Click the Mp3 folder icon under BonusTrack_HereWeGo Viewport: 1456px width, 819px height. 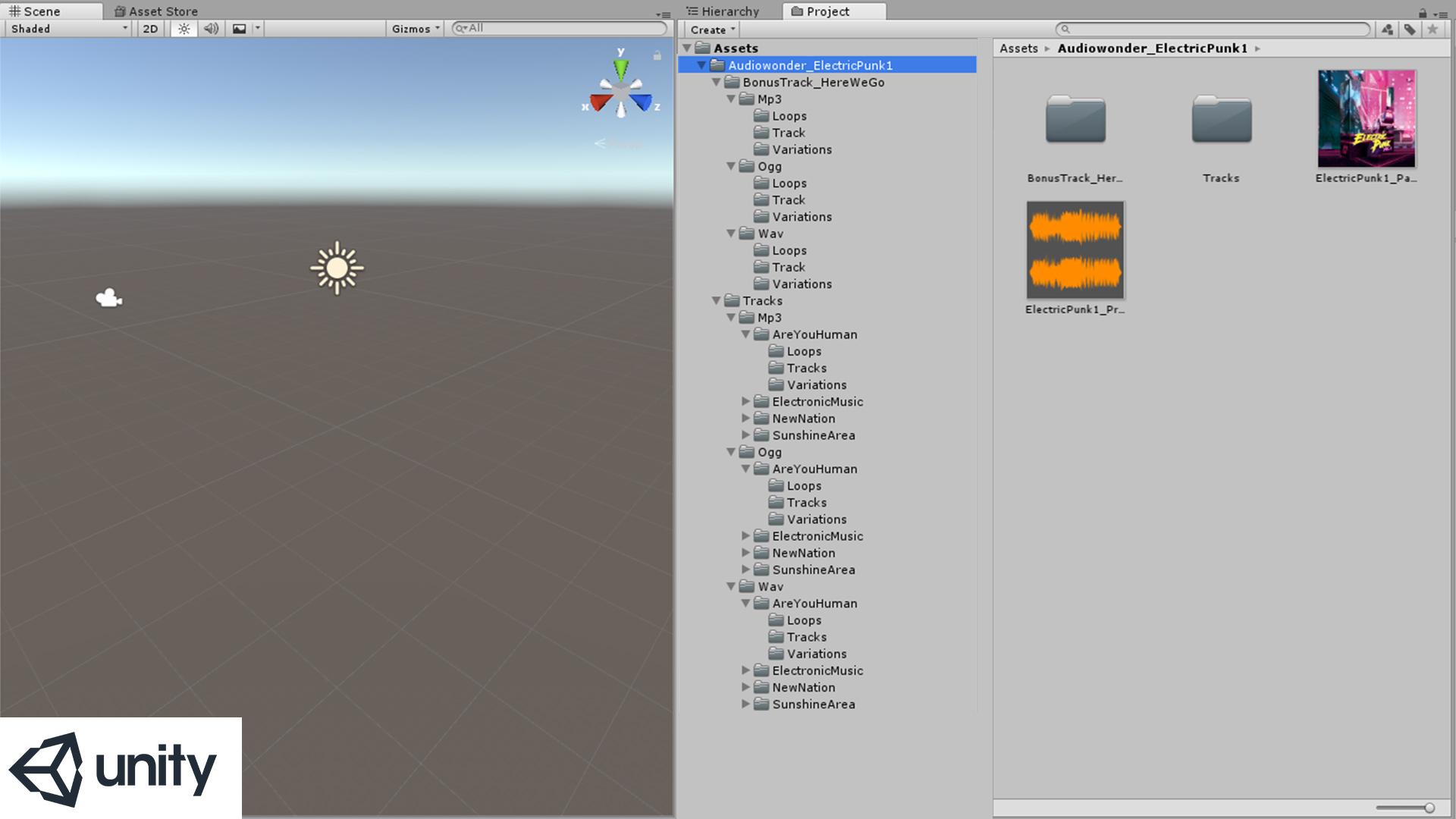click(x=747, y=99)
